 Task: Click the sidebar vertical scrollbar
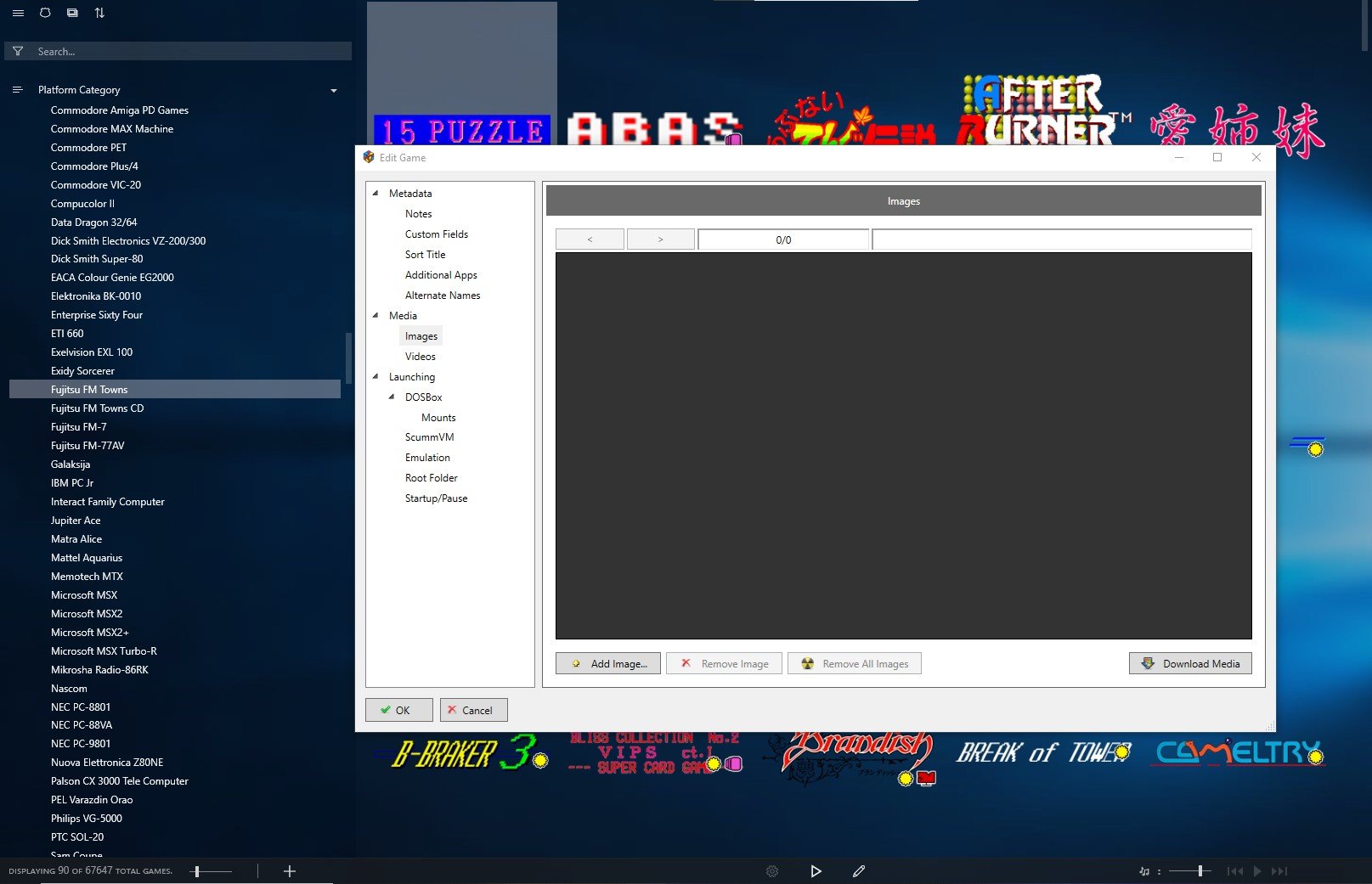348,358
